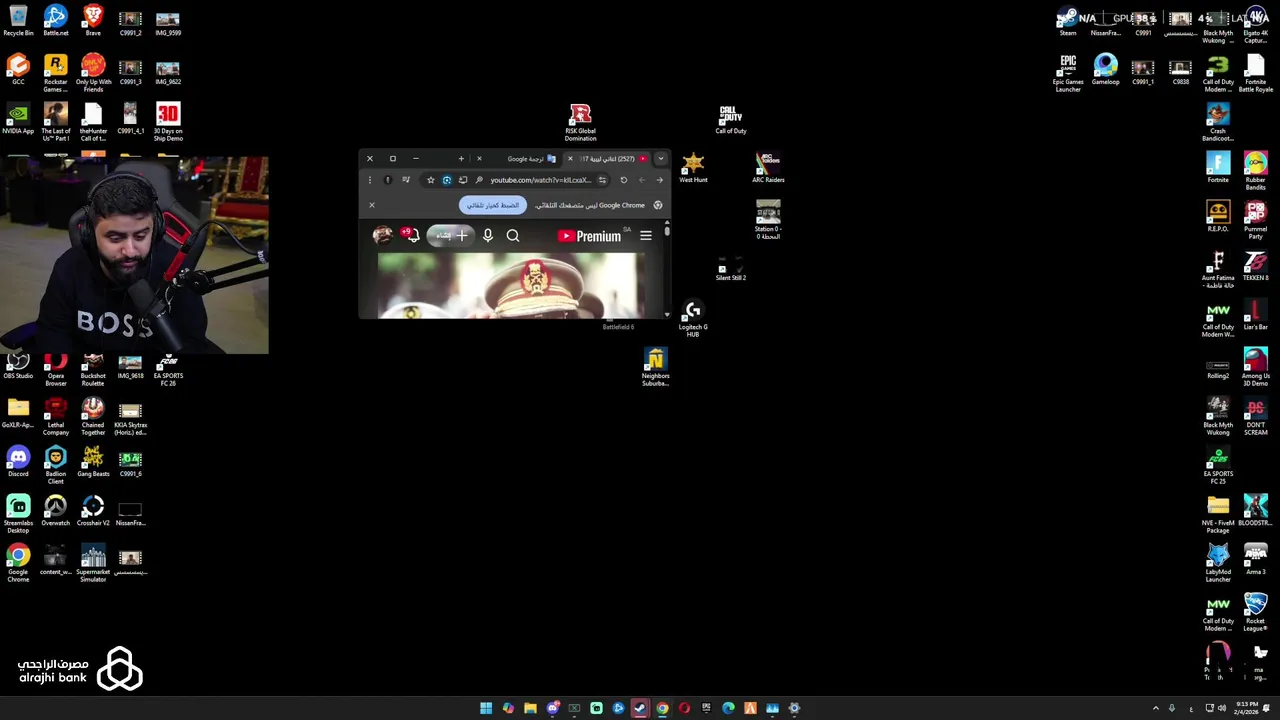This screenshot has width=1280, height=720.
Task: Select Recycle Bin desktop icon
Action: (18, 21)
